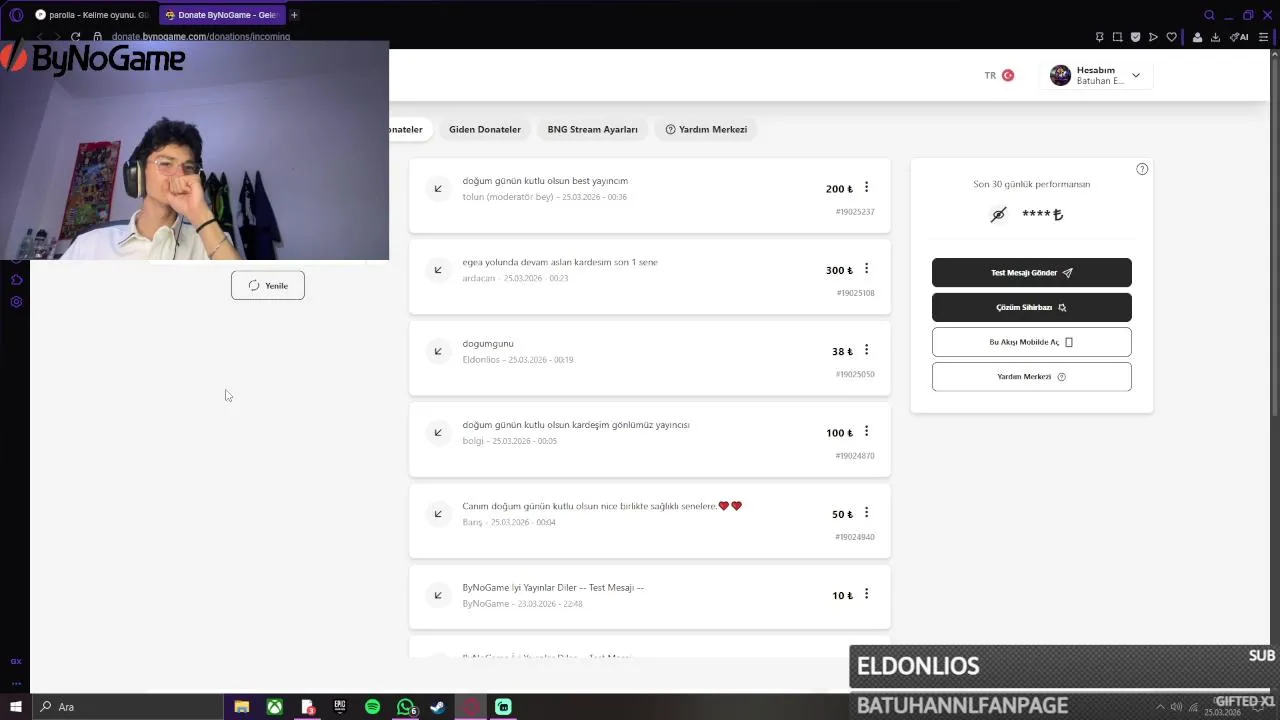Open a new browser tab
The height and width of the screenshot is (720, 1280).
(x=294, y=15)
